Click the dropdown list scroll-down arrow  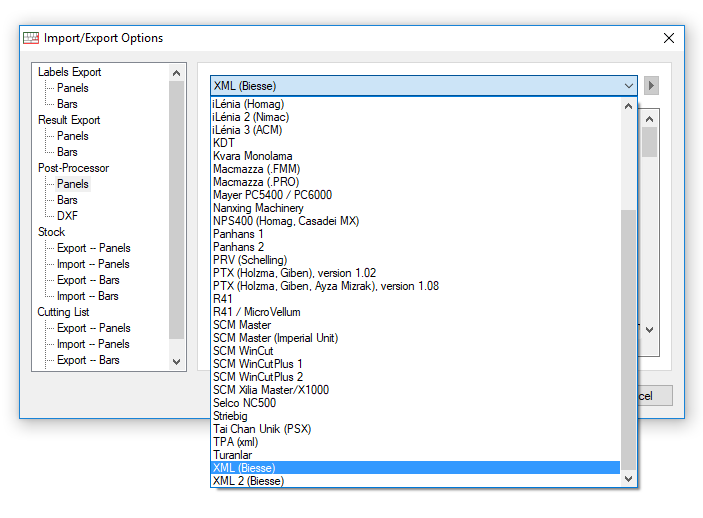[629, 479]
